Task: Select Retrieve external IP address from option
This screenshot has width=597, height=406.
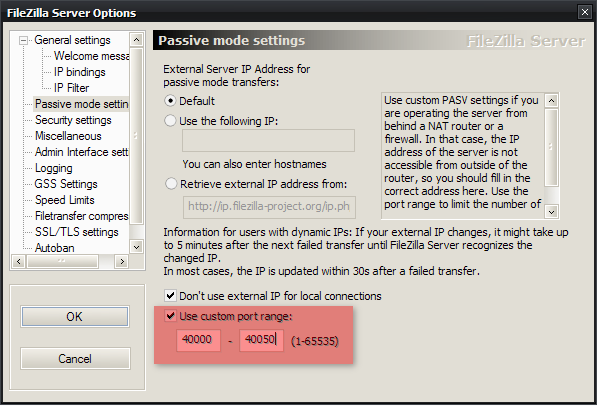Action: click(x=171, y=184)
